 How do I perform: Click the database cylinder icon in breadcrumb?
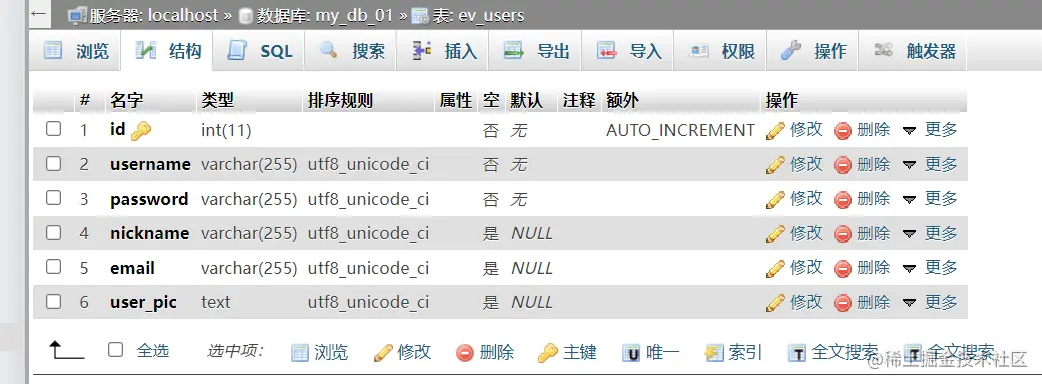click(x=245, y=17)
